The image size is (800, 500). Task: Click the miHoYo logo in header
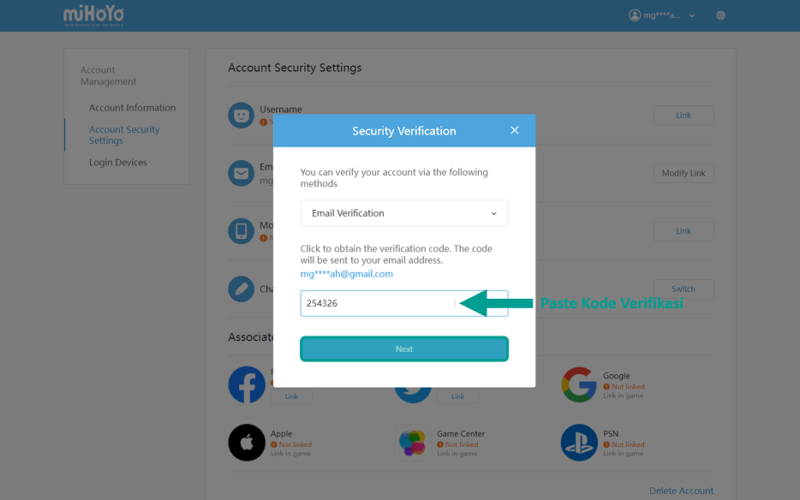(x=94, y=16)
